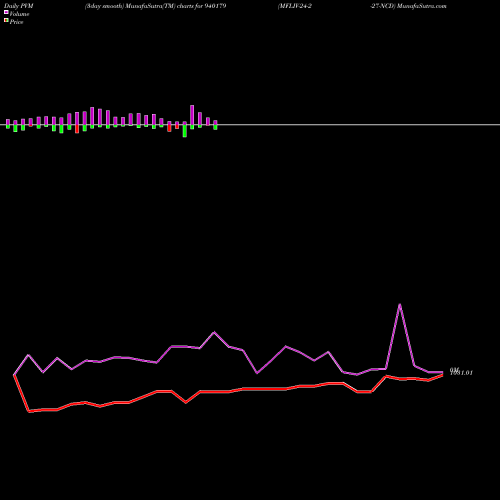Viewport: 500px width, 500px height.
Task: Click the Daily PVM title text
Action: (x=19, y=6)
